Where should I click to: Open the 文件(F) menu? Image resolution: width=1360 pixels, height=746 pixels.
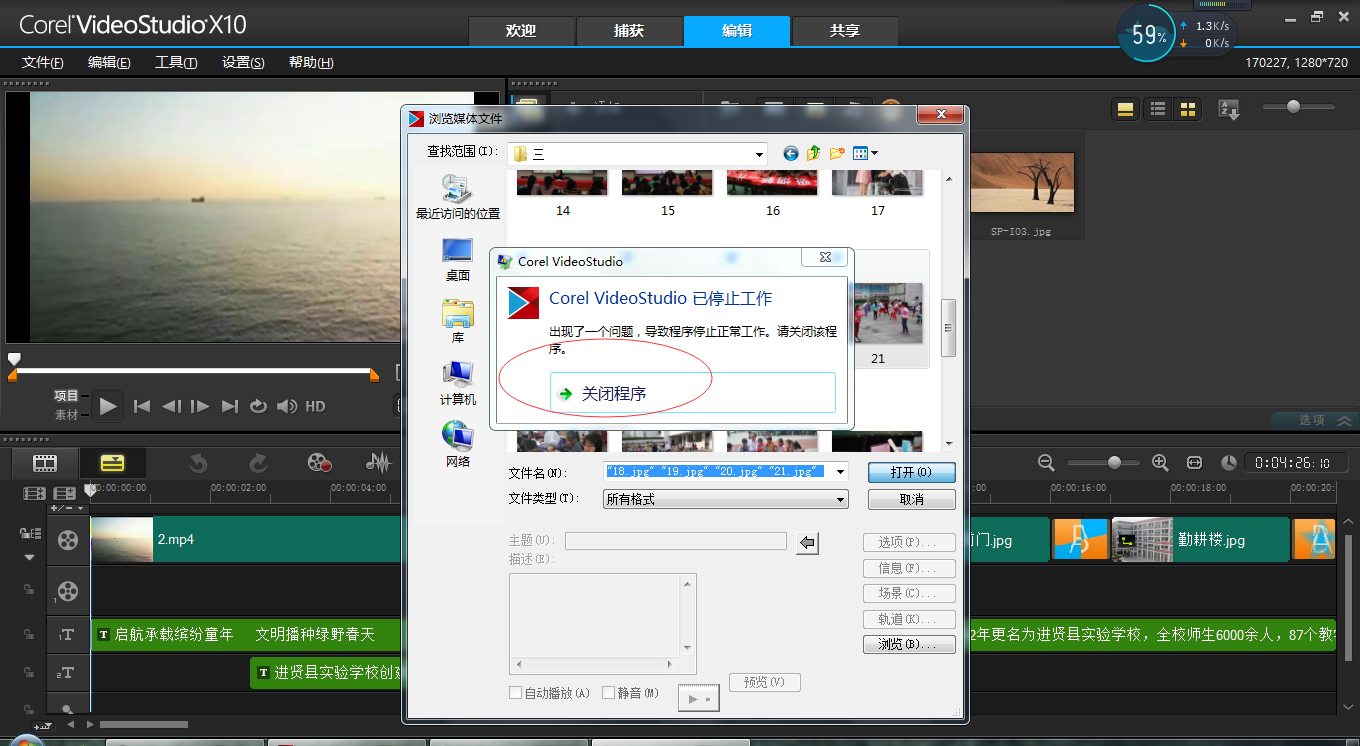[43, 62]
